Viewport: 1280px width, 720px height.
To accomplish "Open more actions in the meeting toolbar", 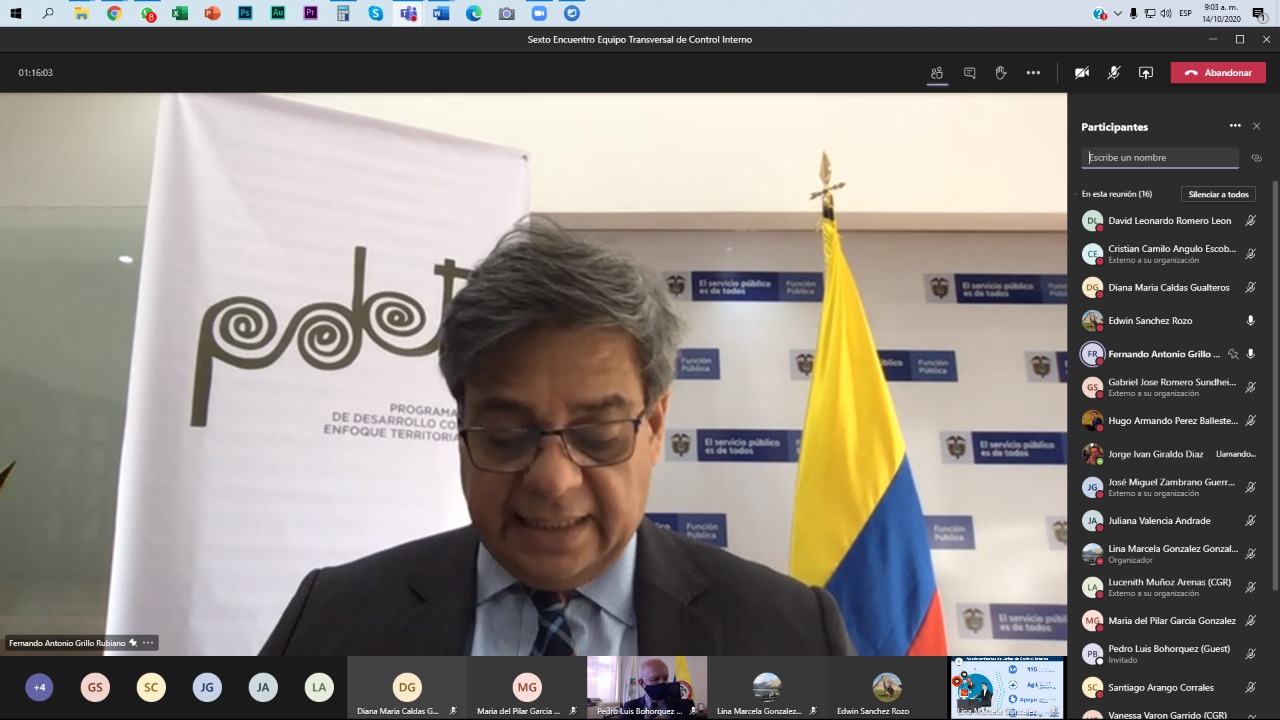I will click(x=1033, y=73).
